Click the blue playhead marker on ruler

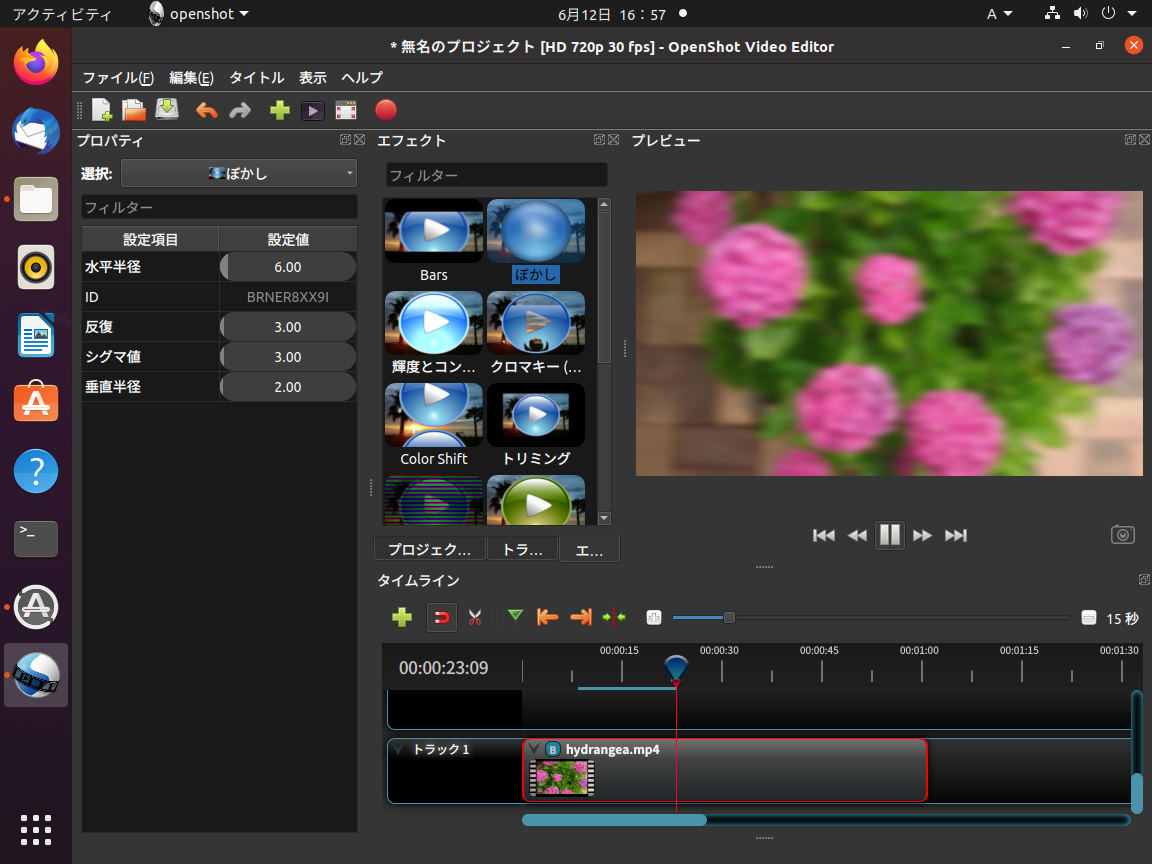[676, 669]
